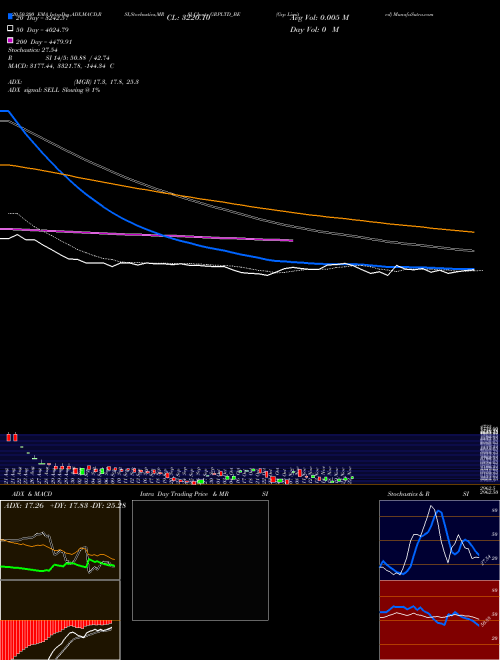Screen dimensions: 500x660
Task: Click the ADX signal: SELL text
Action: [54, 90]
